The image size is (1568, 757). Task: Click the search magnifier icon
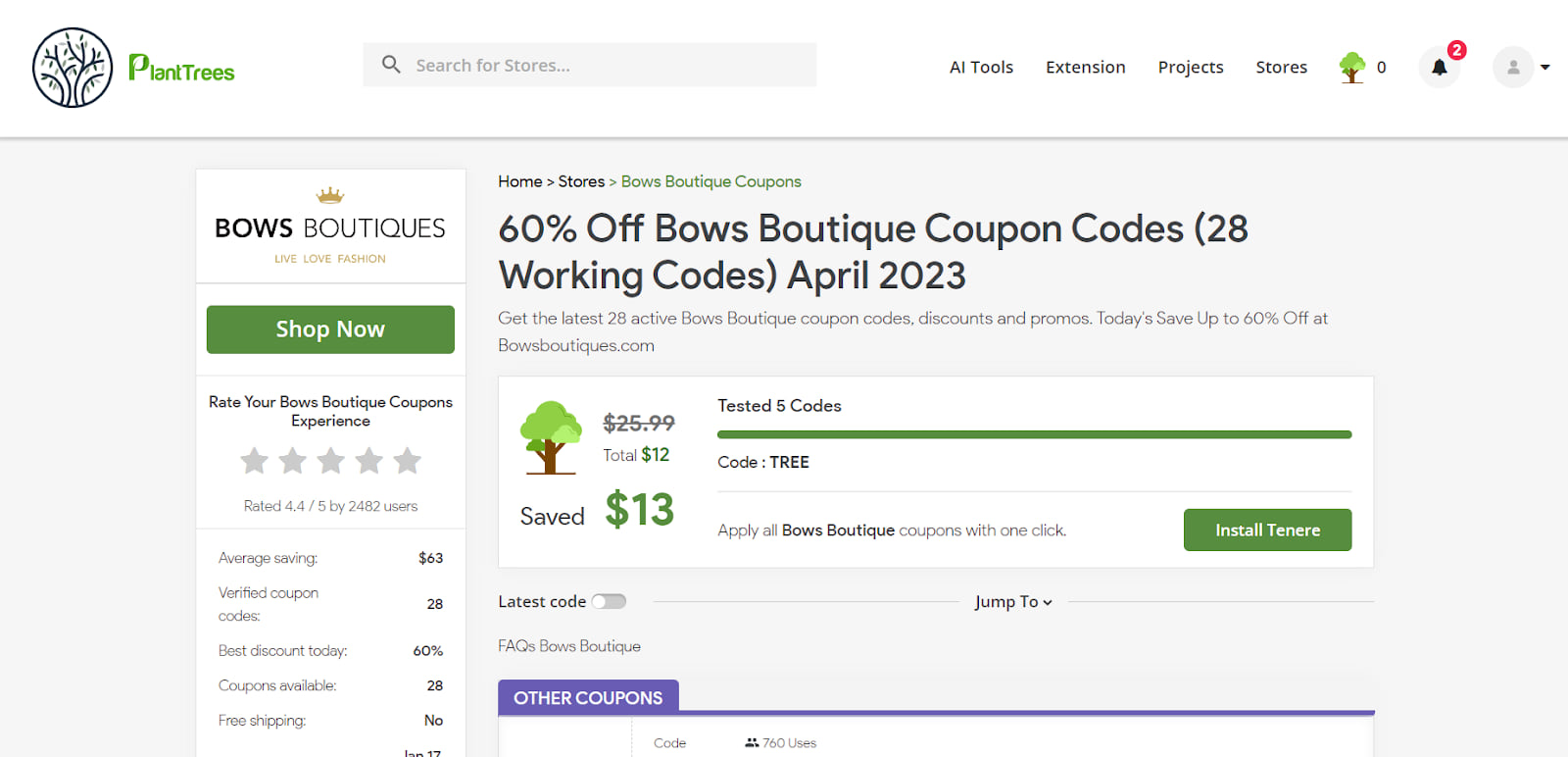[x=391, y=65]
